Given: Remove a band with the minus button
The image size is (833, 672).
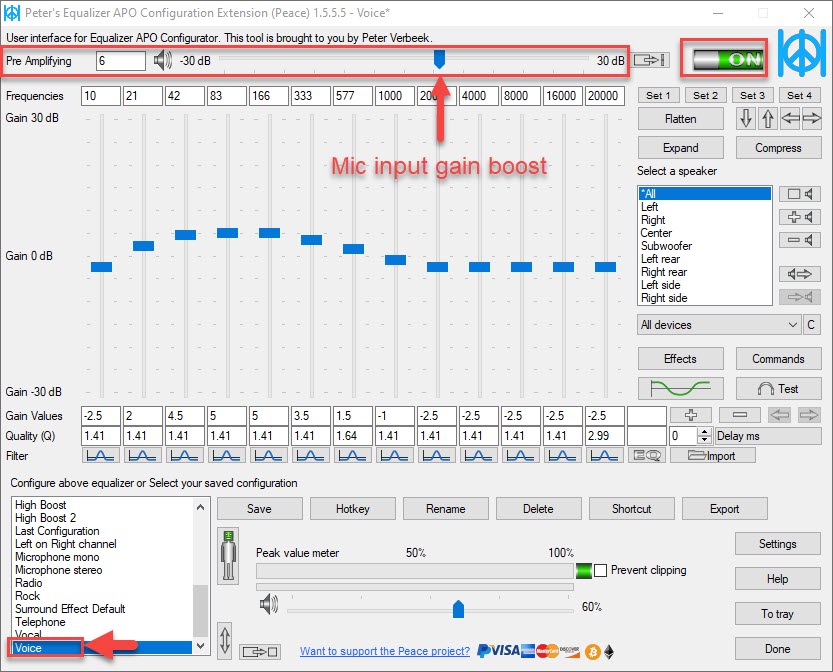Looking at the screenshot, I should [x=740, y=415].
